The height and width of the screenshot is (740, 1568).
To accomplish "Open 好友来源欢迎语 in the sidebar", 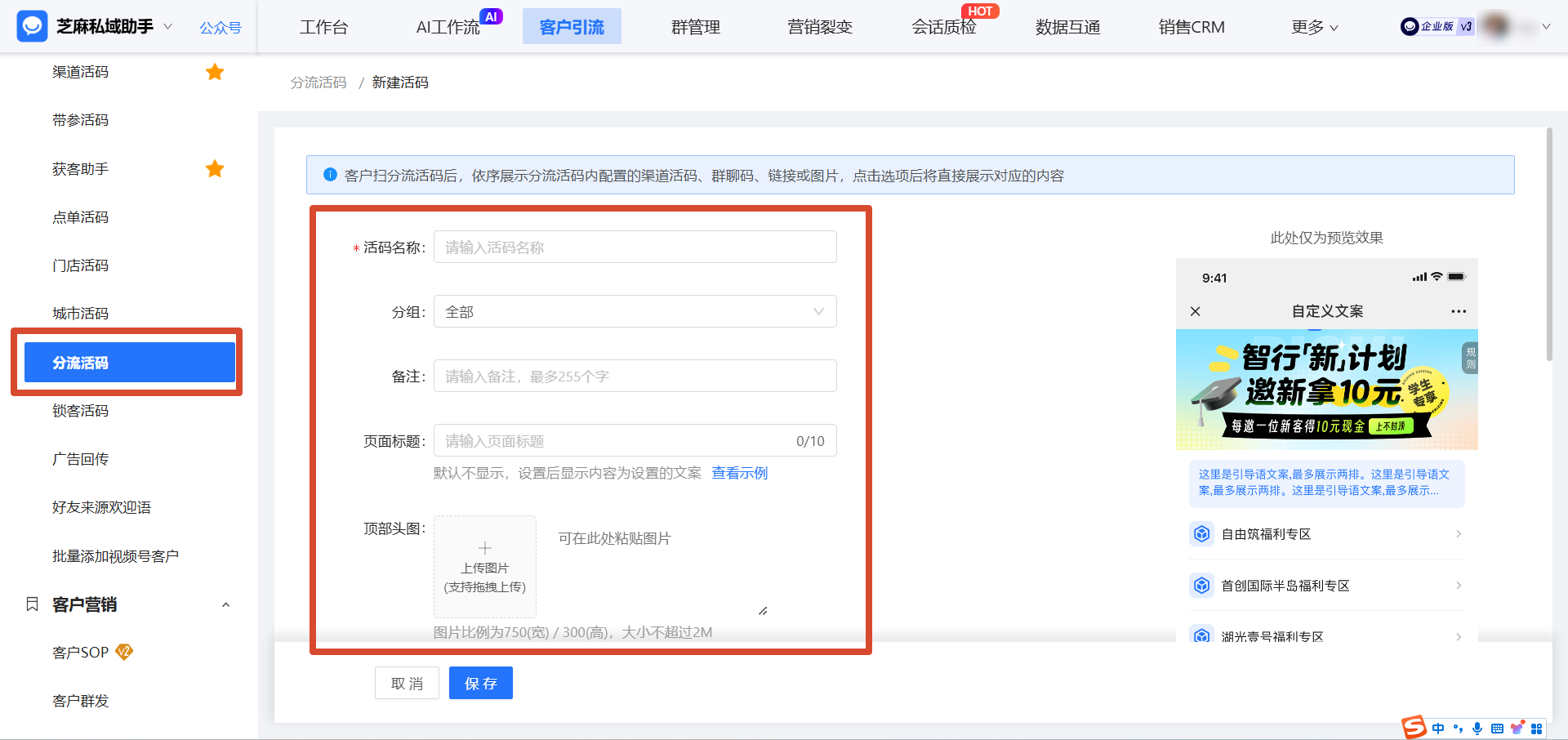I will pyautogui.click(x=101, y=507).
